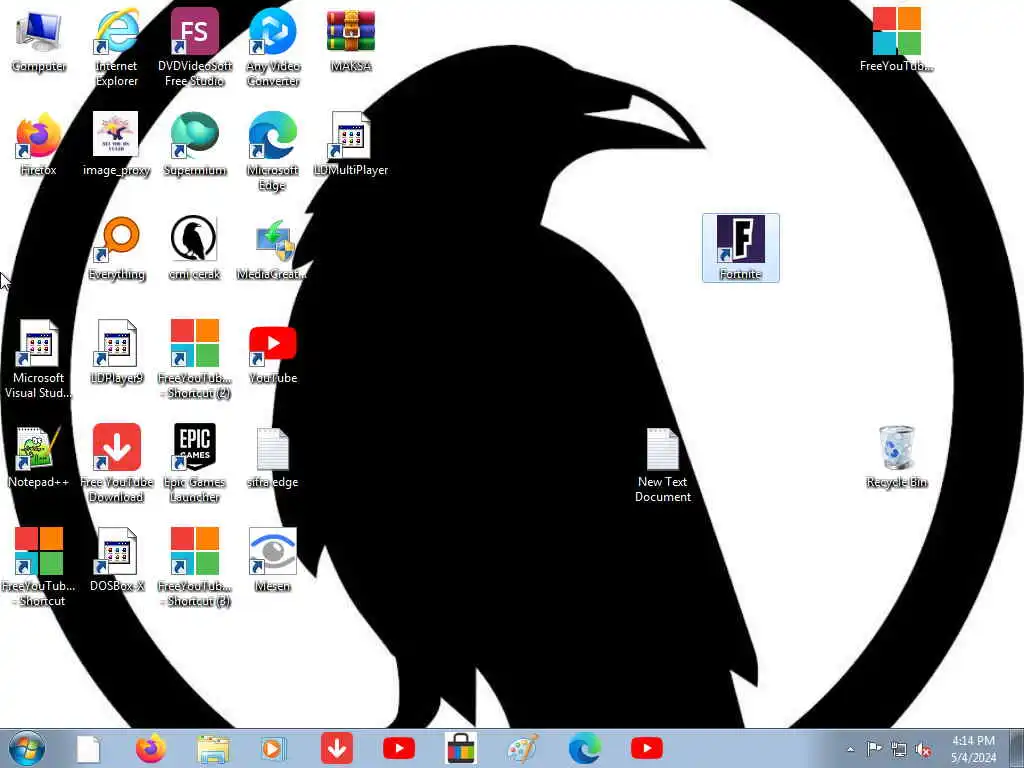Select the Mesen emulator shortcut
The height and width of the screenshot is (768, 1024).
tap(273, 560)
